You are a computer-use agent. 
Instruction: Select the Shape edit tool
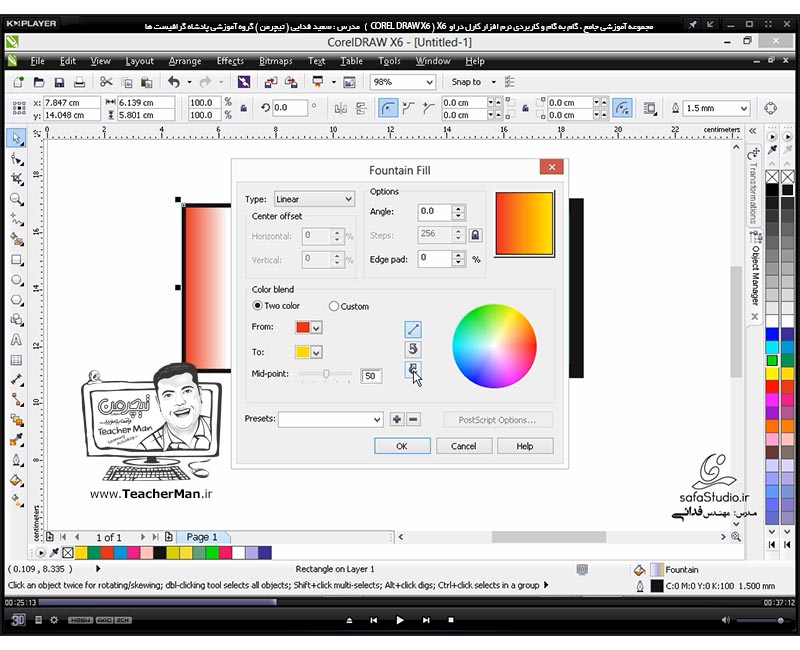(x=17, y=159)
